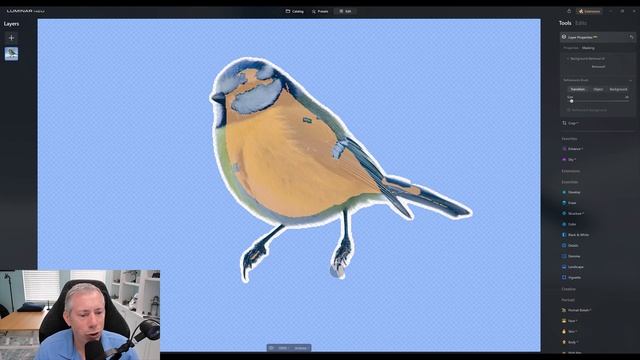Open the Vignette tool

(571, 278)
